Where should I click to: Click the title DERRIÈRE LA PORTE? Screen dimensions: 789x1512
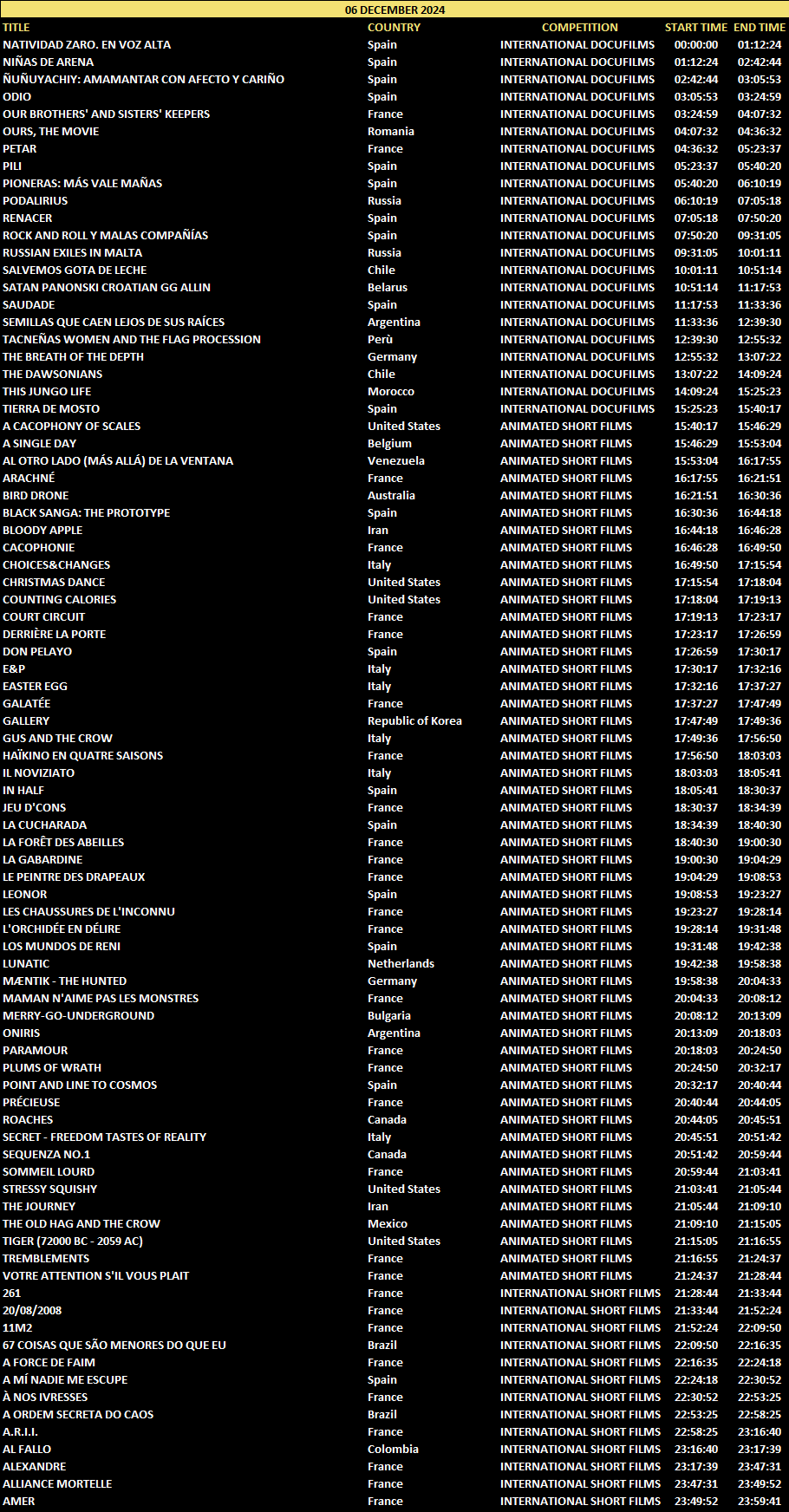click(x=54, y=634)
